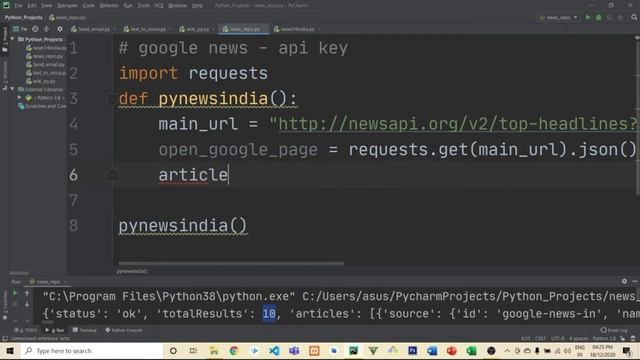Open the Task View taskbar icon
The width and height of the screenshot is (640, 360).
point(193,351)
